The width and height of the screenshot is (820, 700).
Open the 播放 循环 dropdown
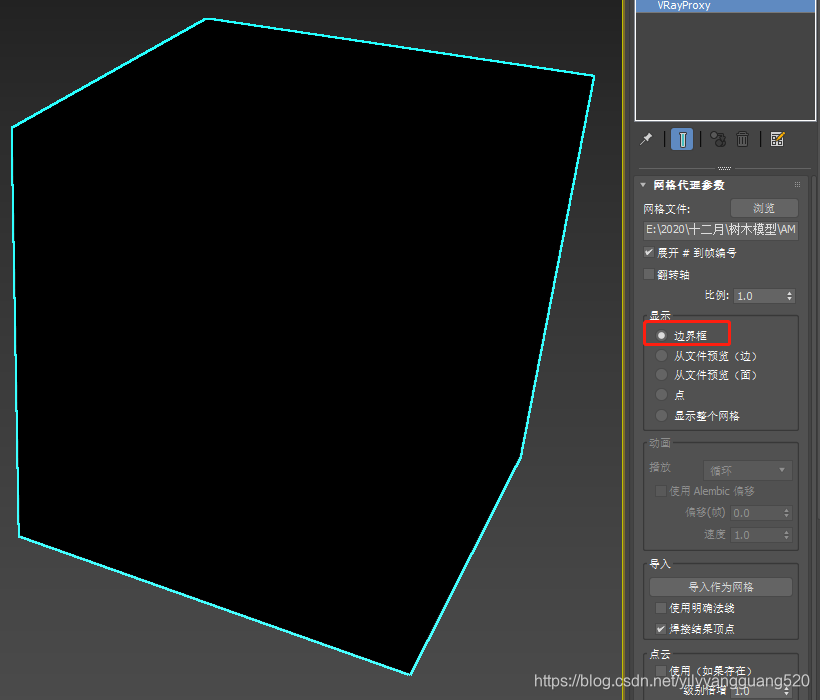(748, 470)
